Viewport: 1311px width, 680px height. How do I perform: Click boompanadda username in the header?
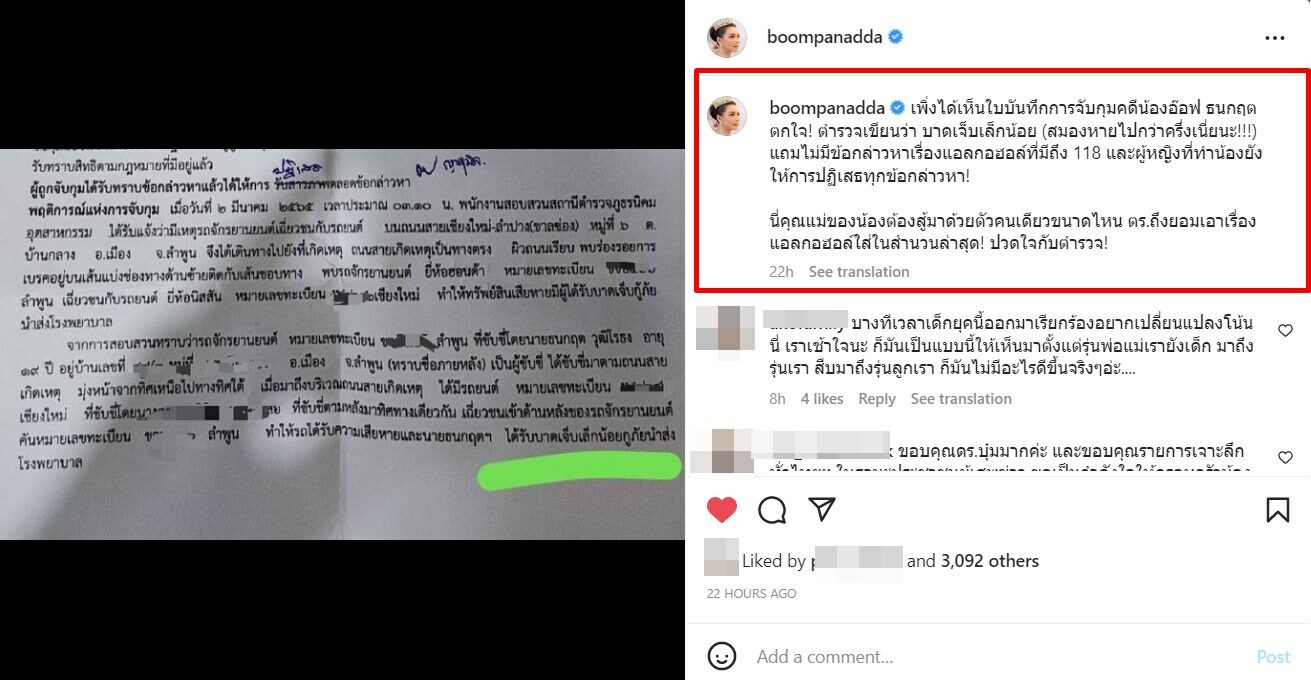(x=824, y=37)
